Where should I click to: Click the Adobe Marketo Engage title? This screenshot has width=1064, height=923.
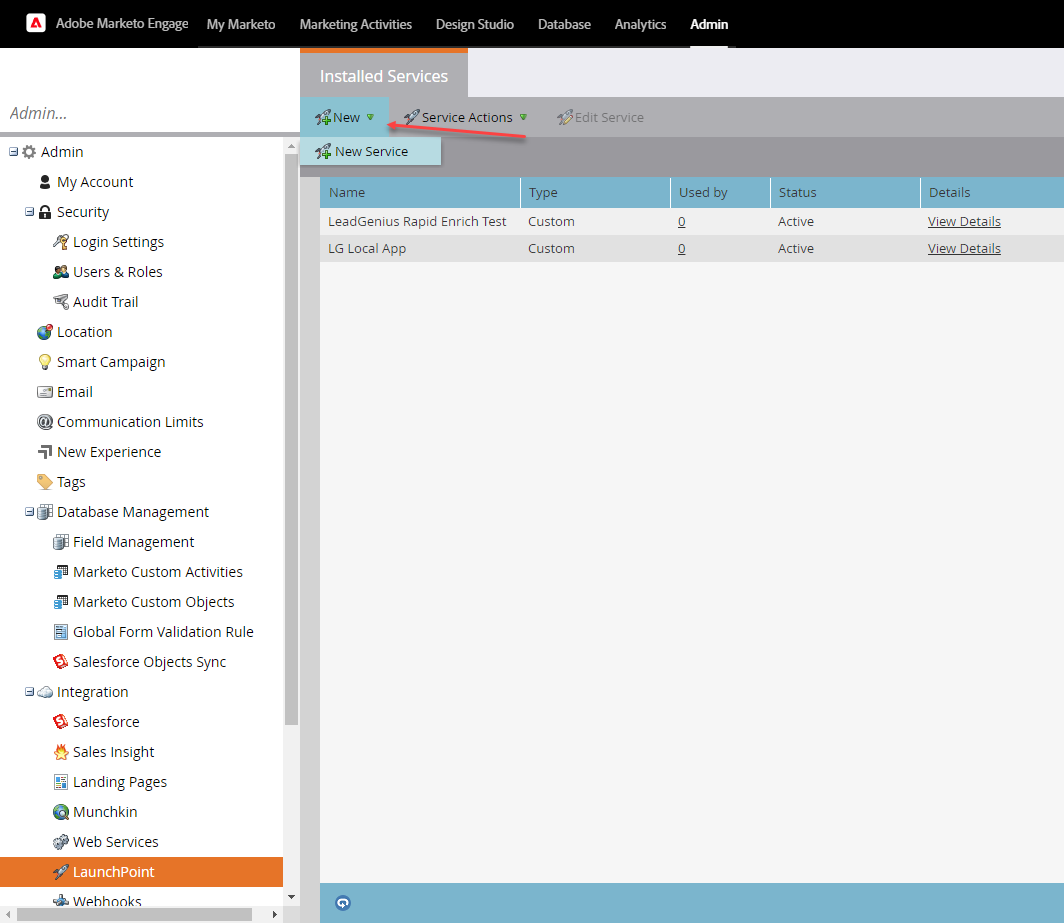(122, 23)
